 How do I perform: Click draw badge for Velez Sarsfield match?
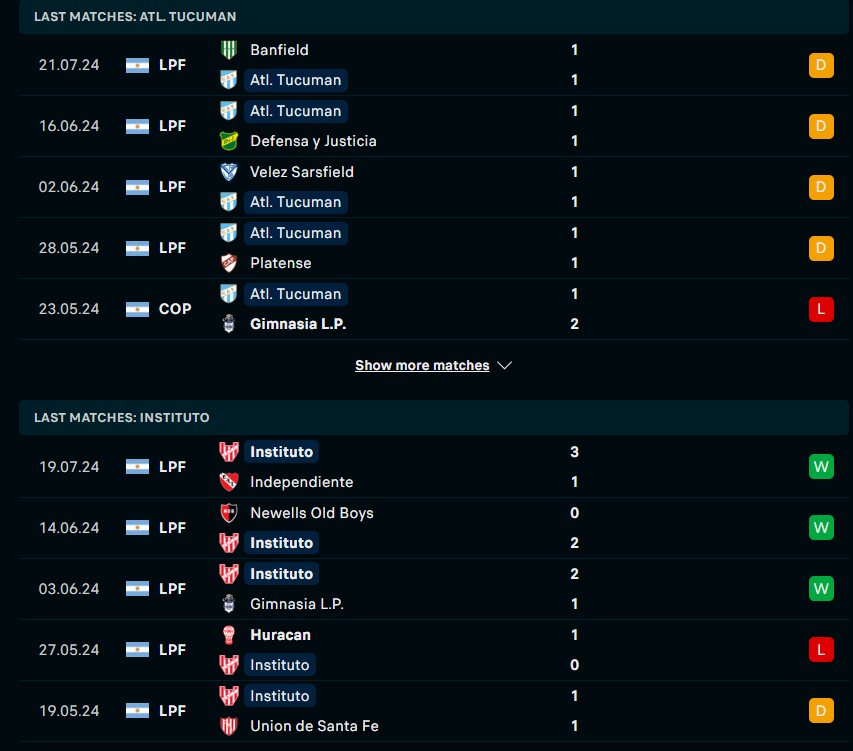coord(821,187)
